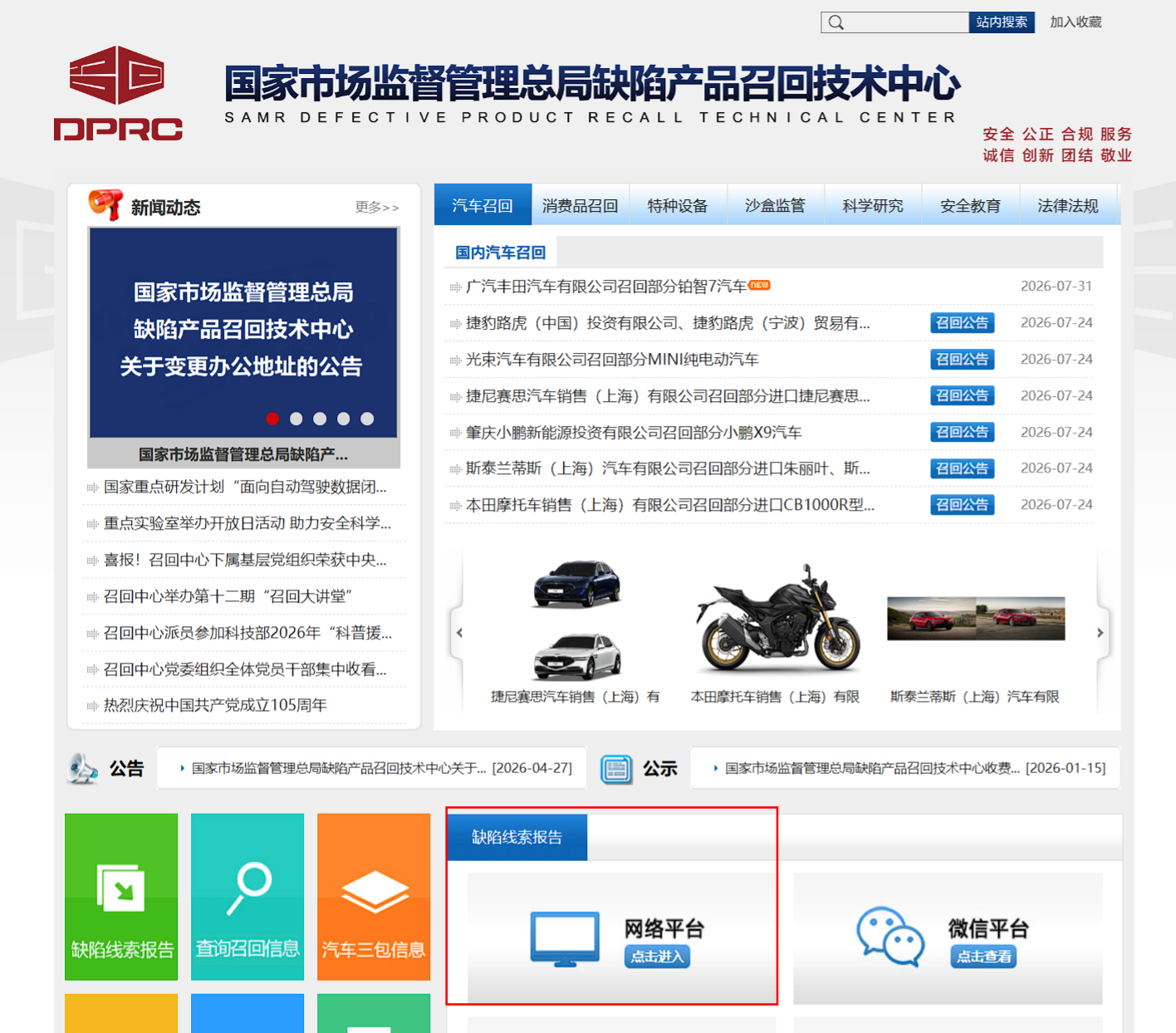Switch to the 科学研究 tab
1176x1033 pixels.
tap(873, 205)
